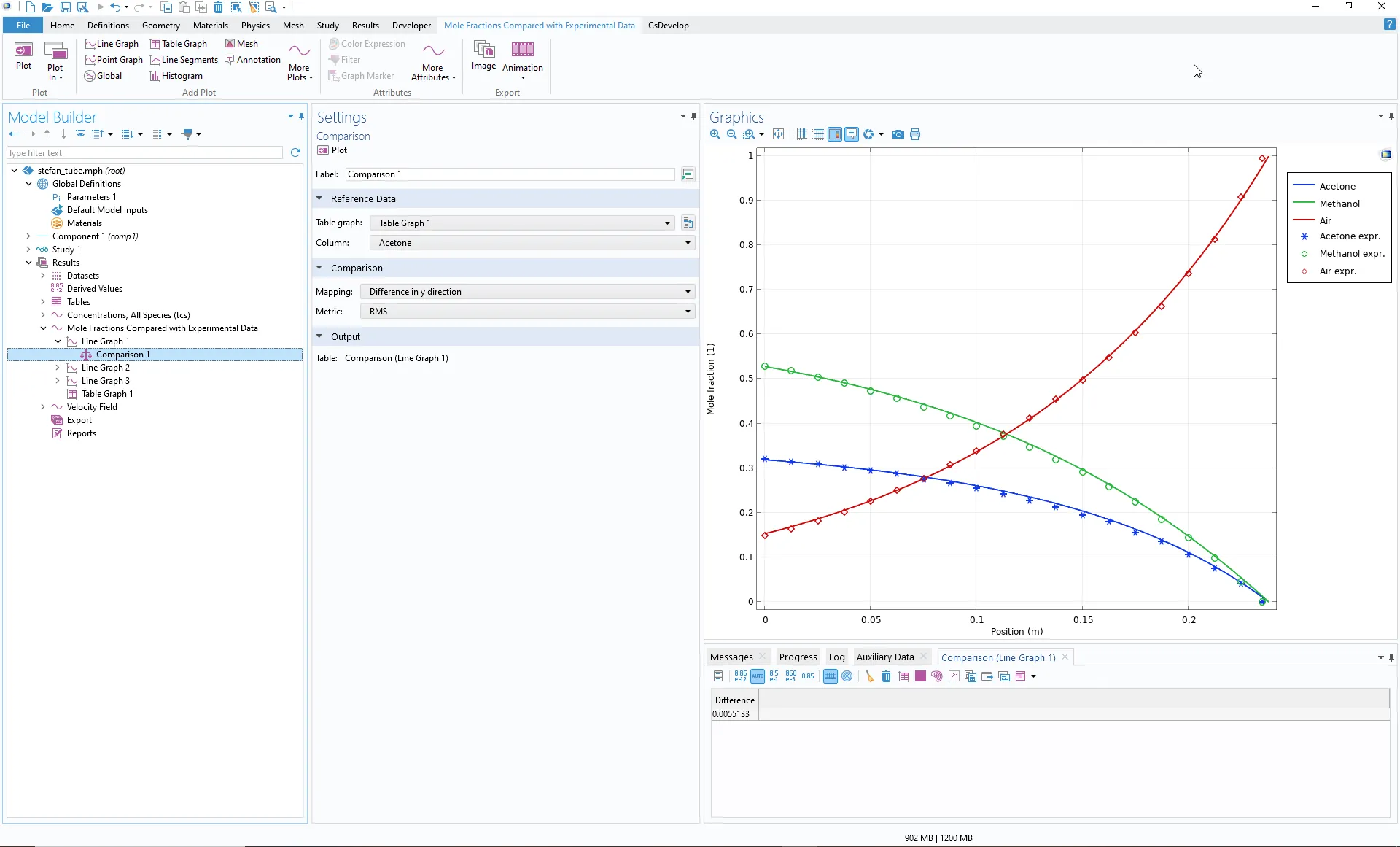The image size is (1400, 847).
Task: Expand the Line Graph 2 tree node
Action: click(x=58, y=368)
